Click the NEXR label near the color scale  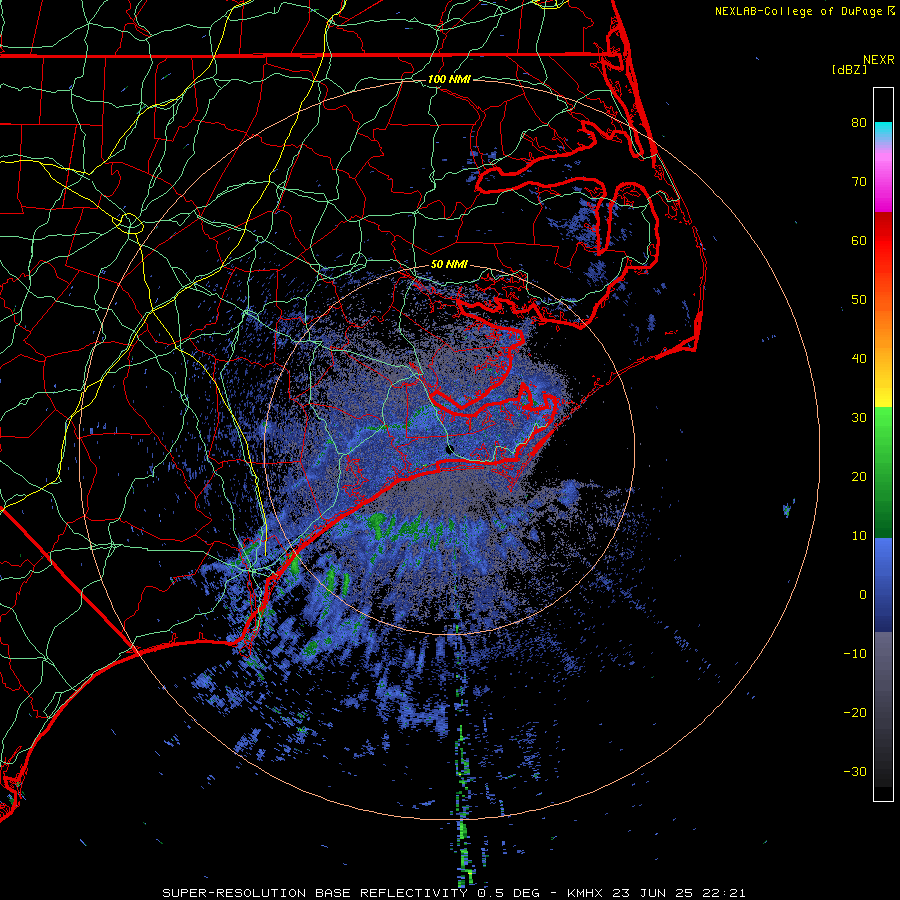pos(879,60)
